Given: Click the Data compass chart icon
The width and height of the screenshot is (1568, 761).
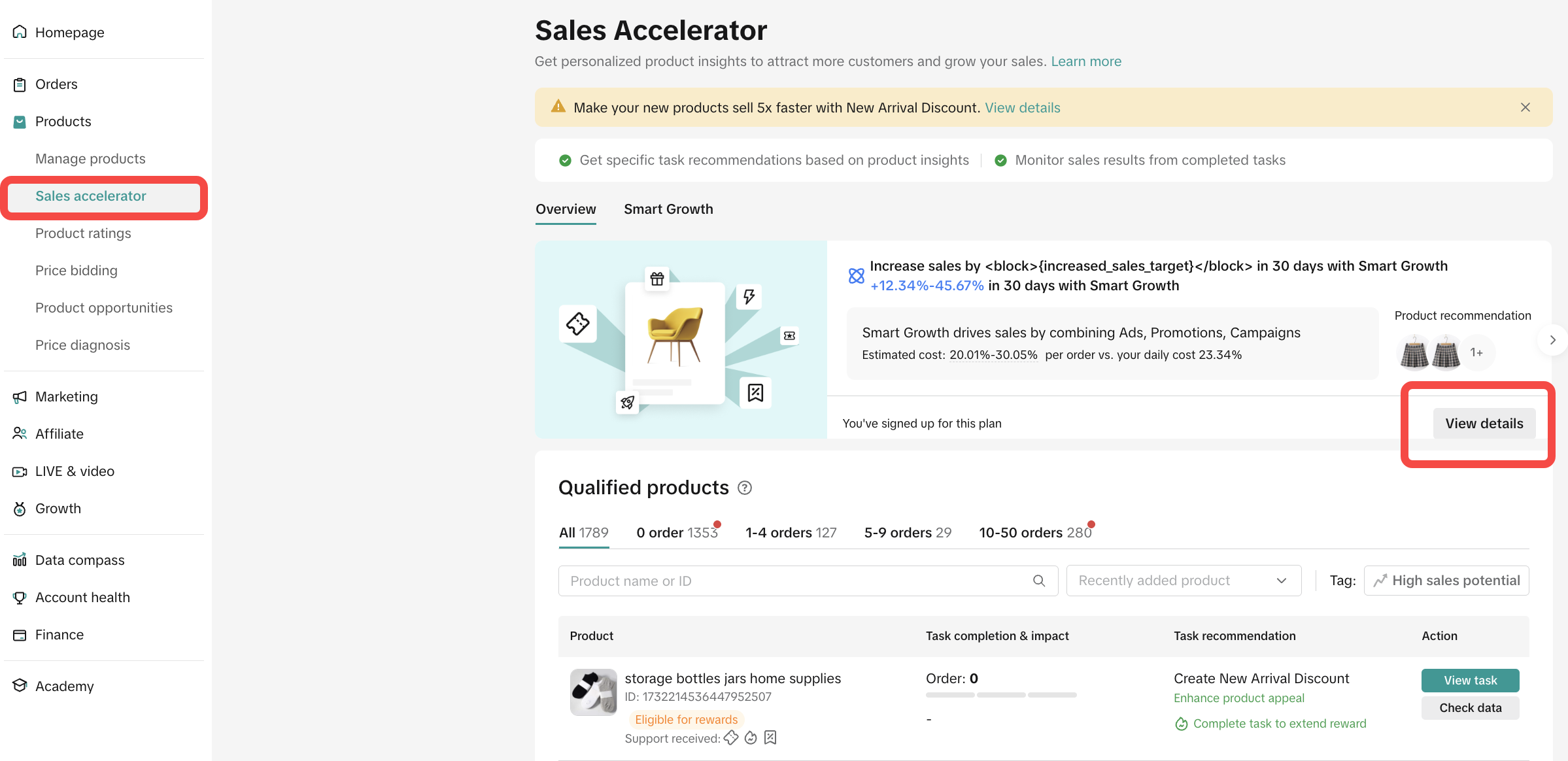Looking at the screenshot, I should click(x=20, y=560).
